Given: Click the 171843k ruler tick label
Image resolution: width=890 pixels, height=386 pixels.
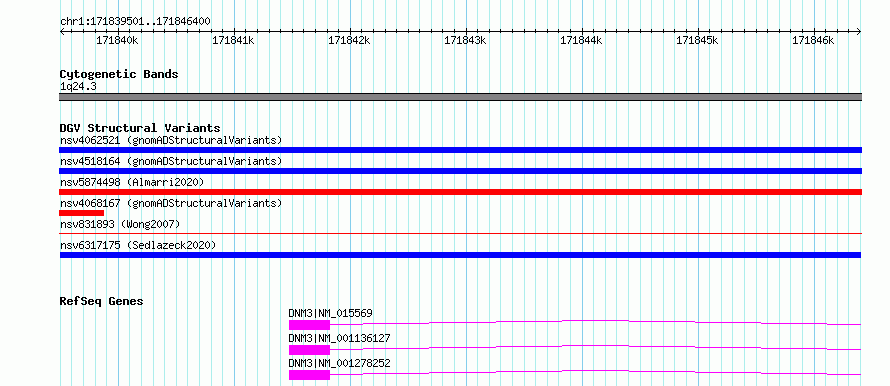Looking at the screenshot, I should click(465, 40).
